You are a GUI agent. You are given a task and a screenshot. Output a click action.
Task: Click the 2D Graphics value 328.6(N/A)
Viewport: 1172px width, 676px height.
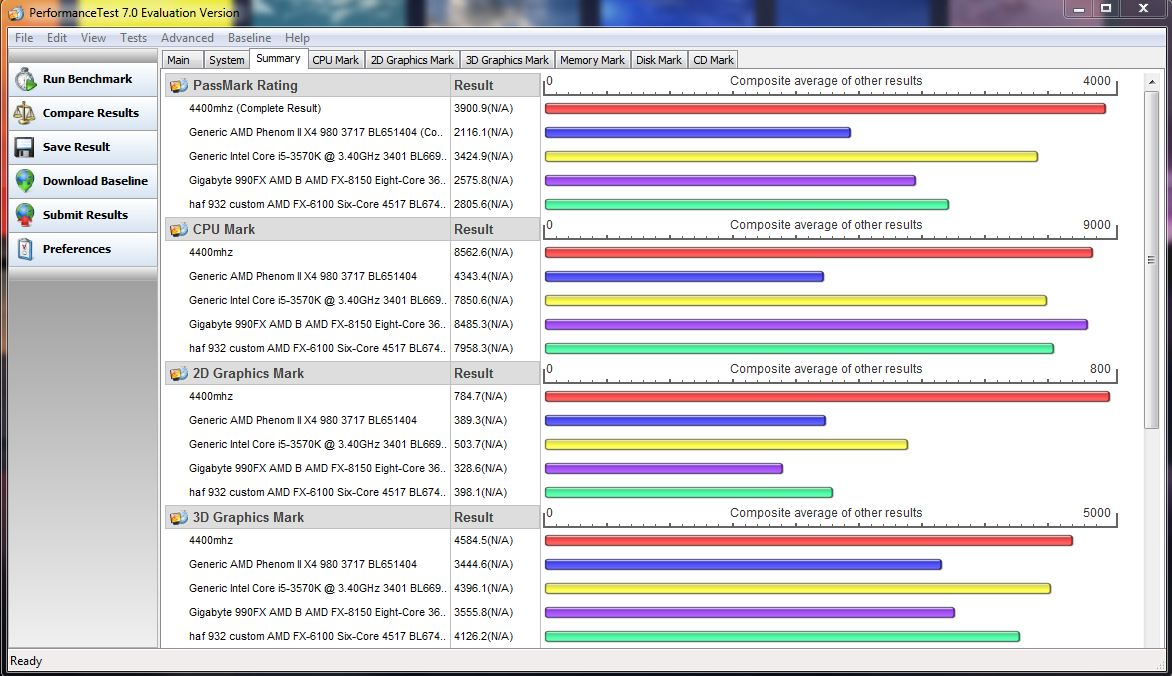click(480, 468)
